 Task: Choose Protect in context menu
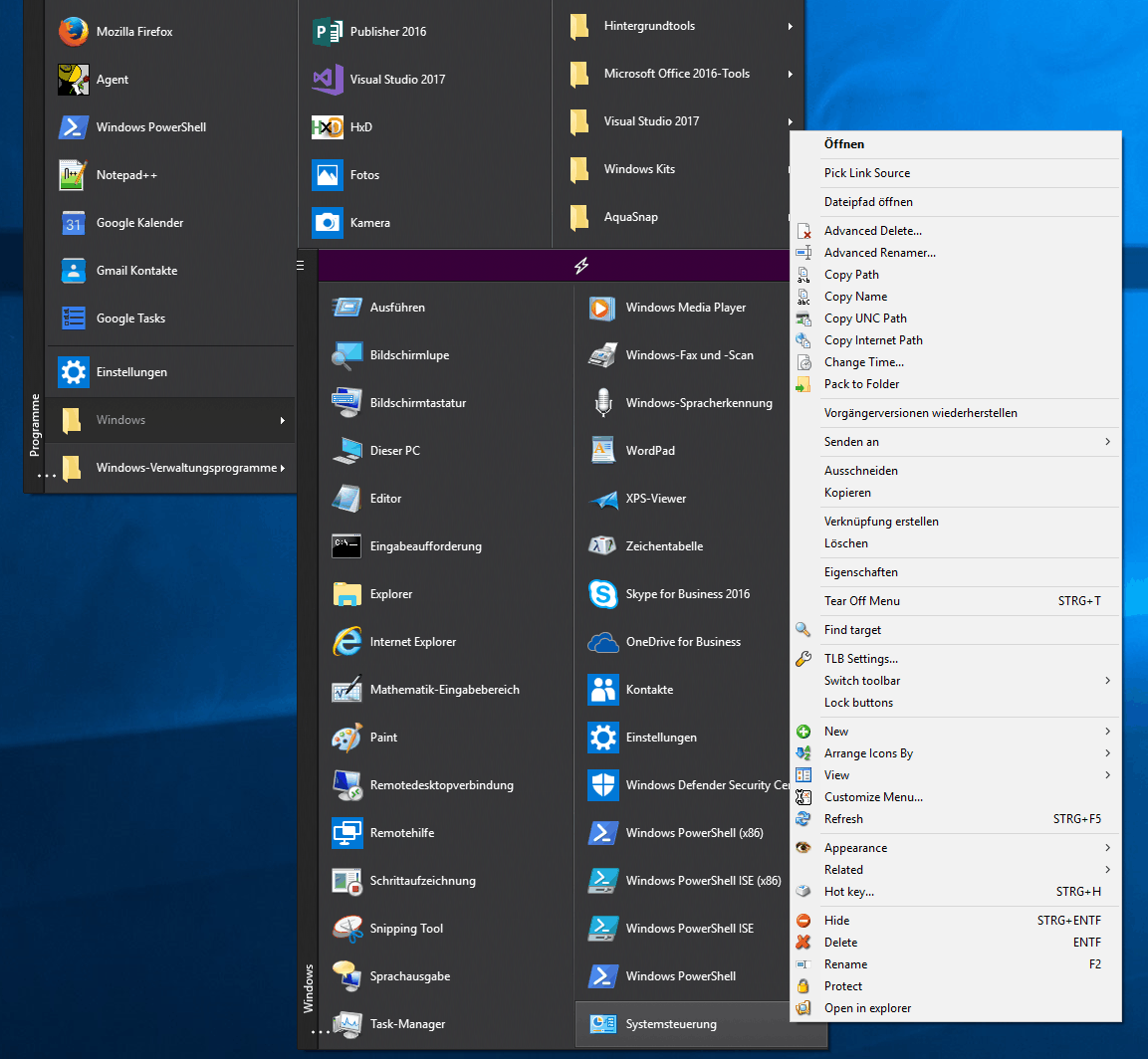pyautogui.click(x=956, y=985)
